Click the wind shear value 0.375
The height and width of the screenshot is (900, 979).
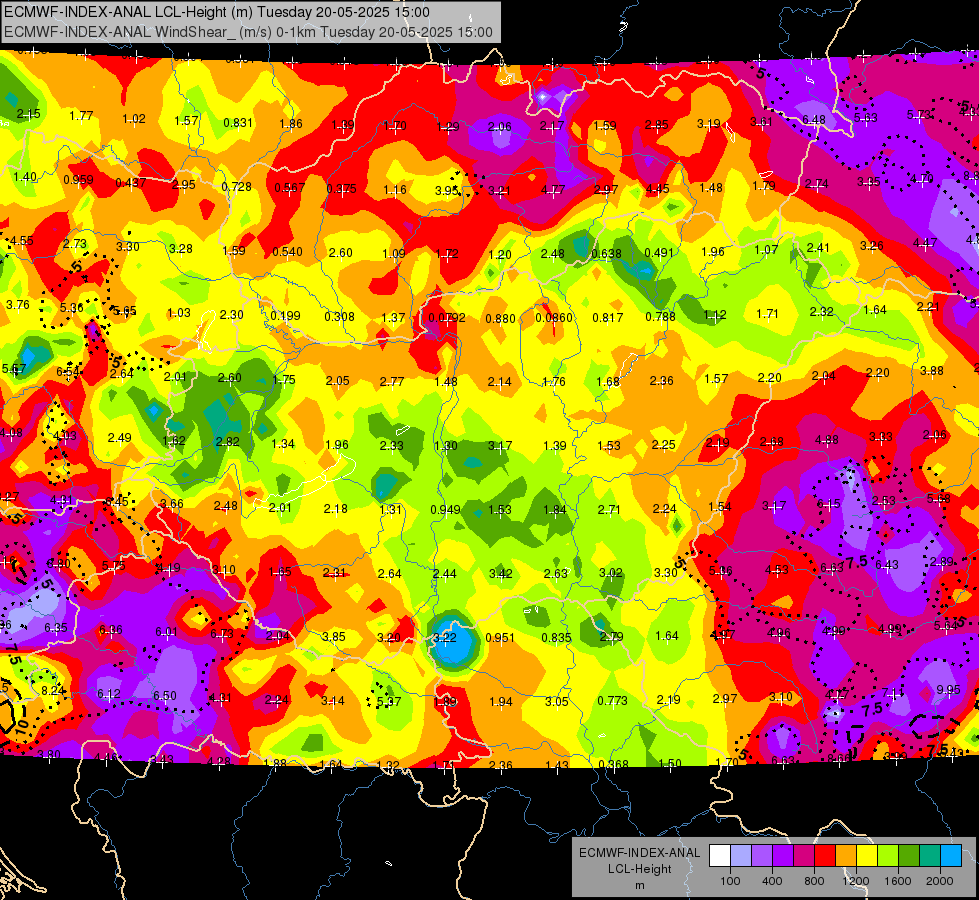[341, 189]
